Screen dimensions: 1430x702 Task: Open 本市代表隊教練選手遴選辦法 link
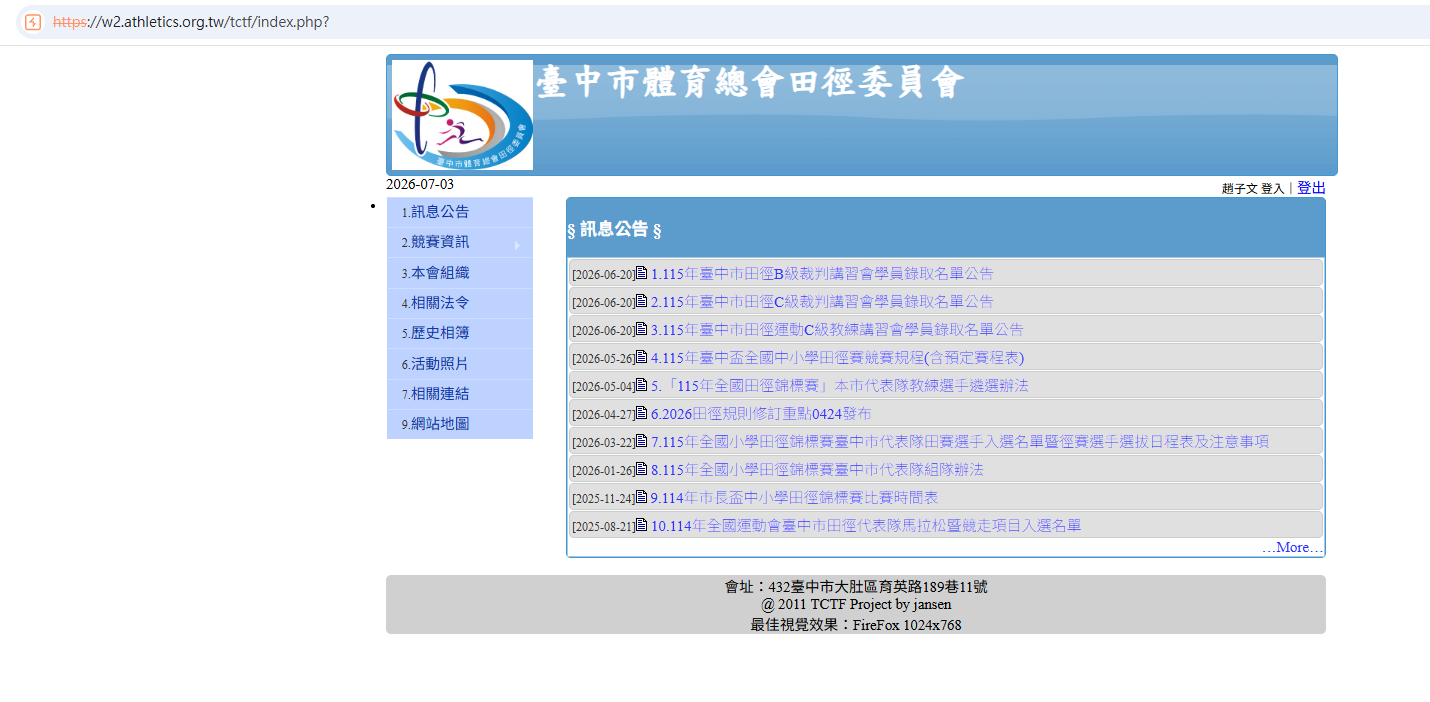tap(840, 386)
